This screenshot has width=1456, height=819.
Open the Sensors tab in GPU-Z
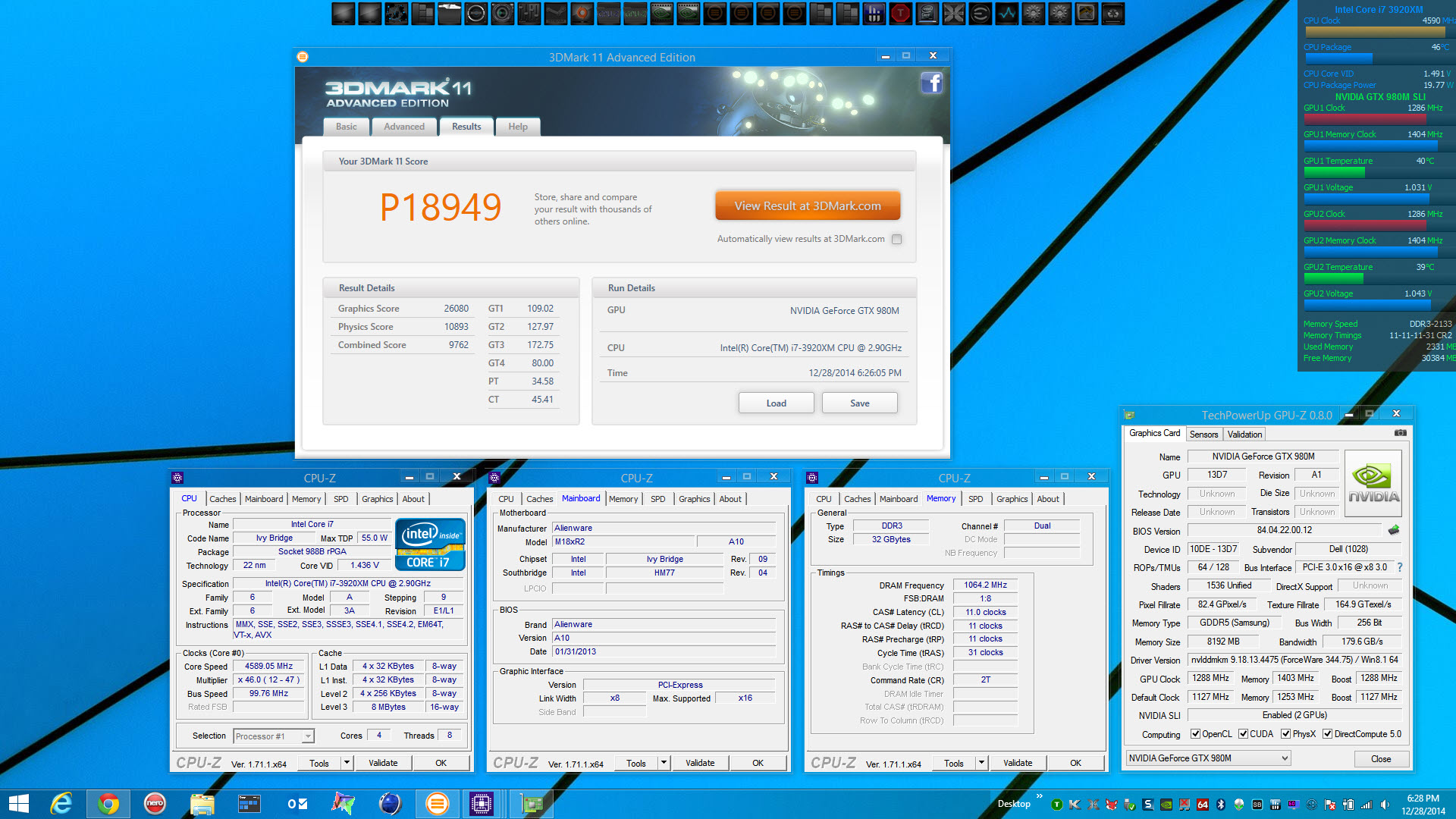[1203, 435]
